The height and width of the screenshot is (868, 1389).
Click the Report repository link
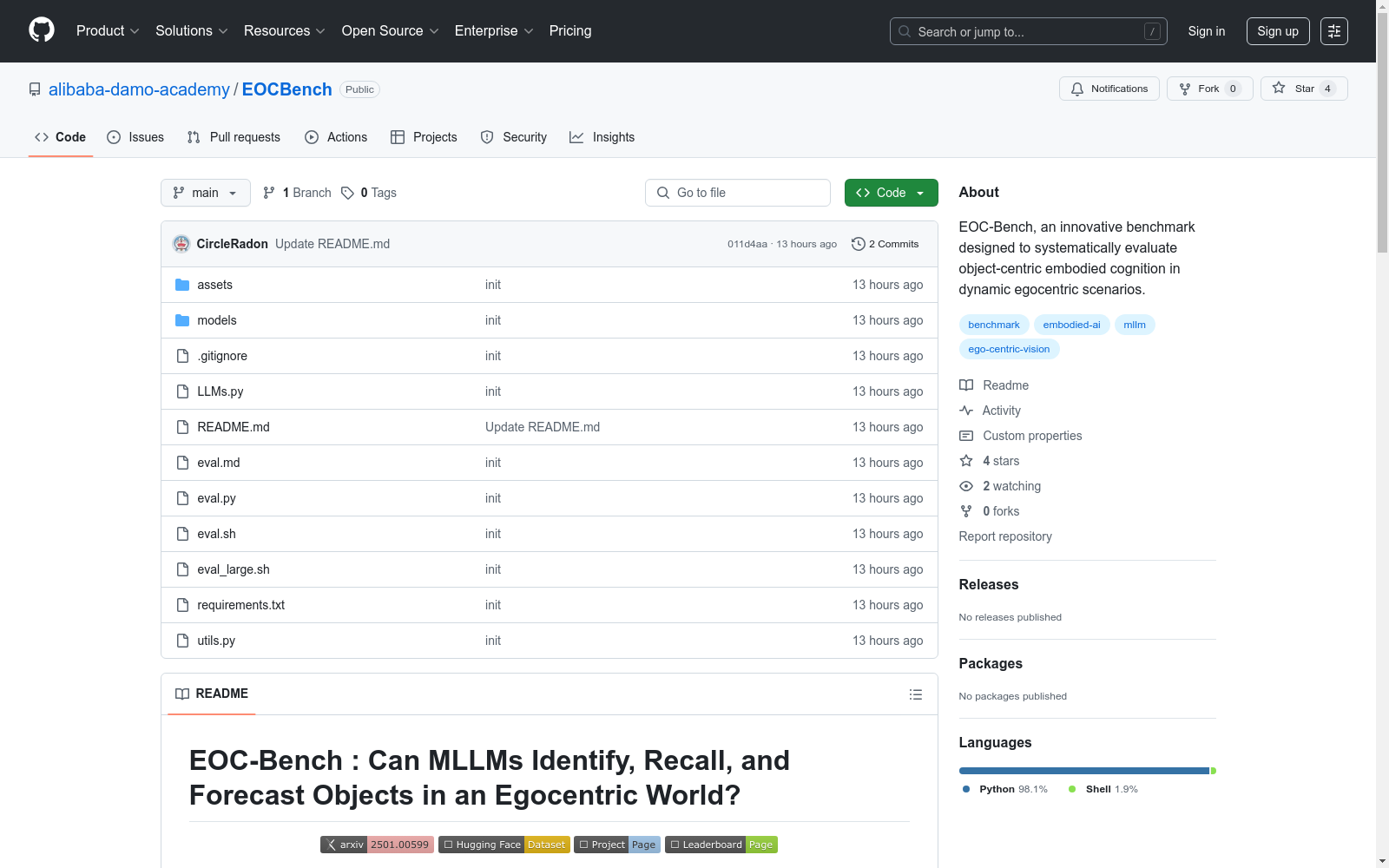1005,536
